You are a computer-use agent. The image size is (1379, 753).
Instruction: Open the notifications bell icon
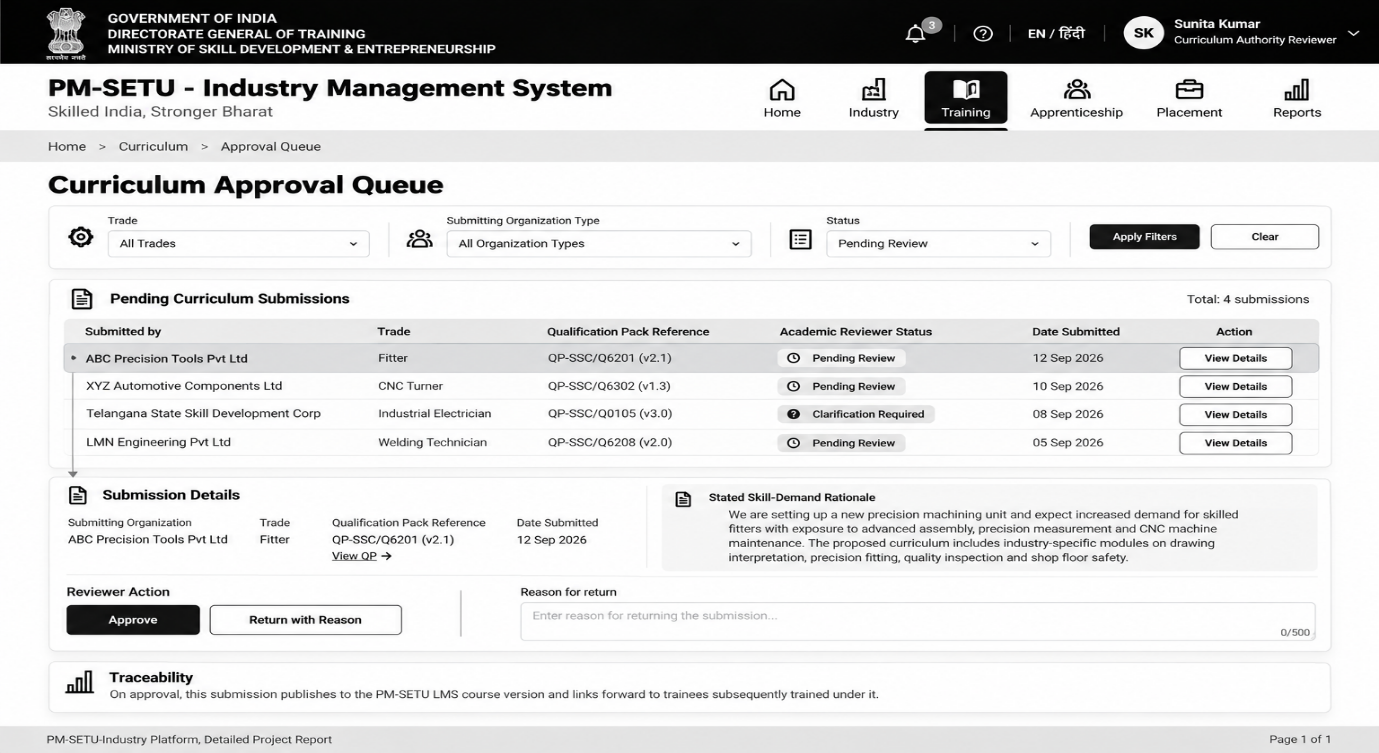point(916,34)
